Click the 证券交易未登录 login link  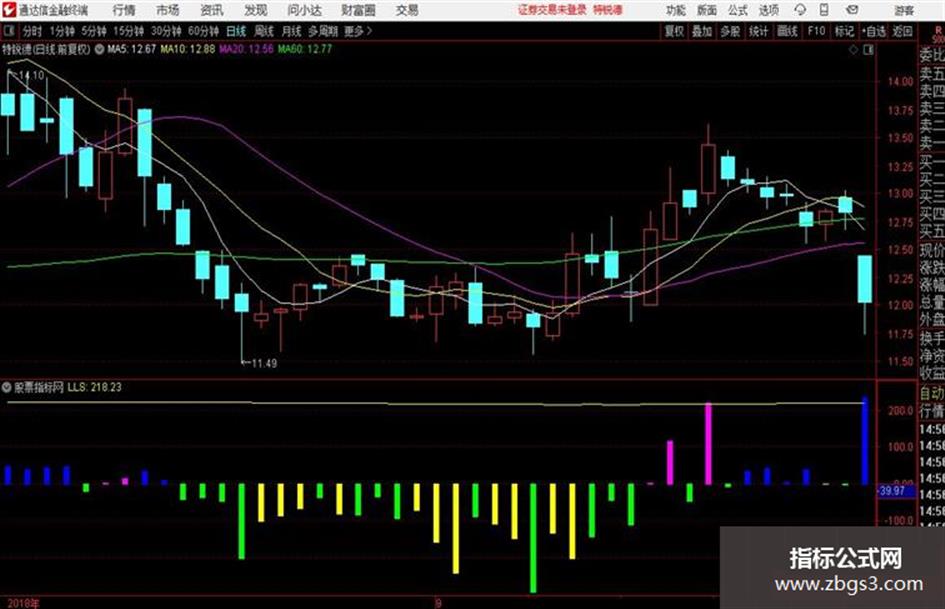click(x=551, y=10)
